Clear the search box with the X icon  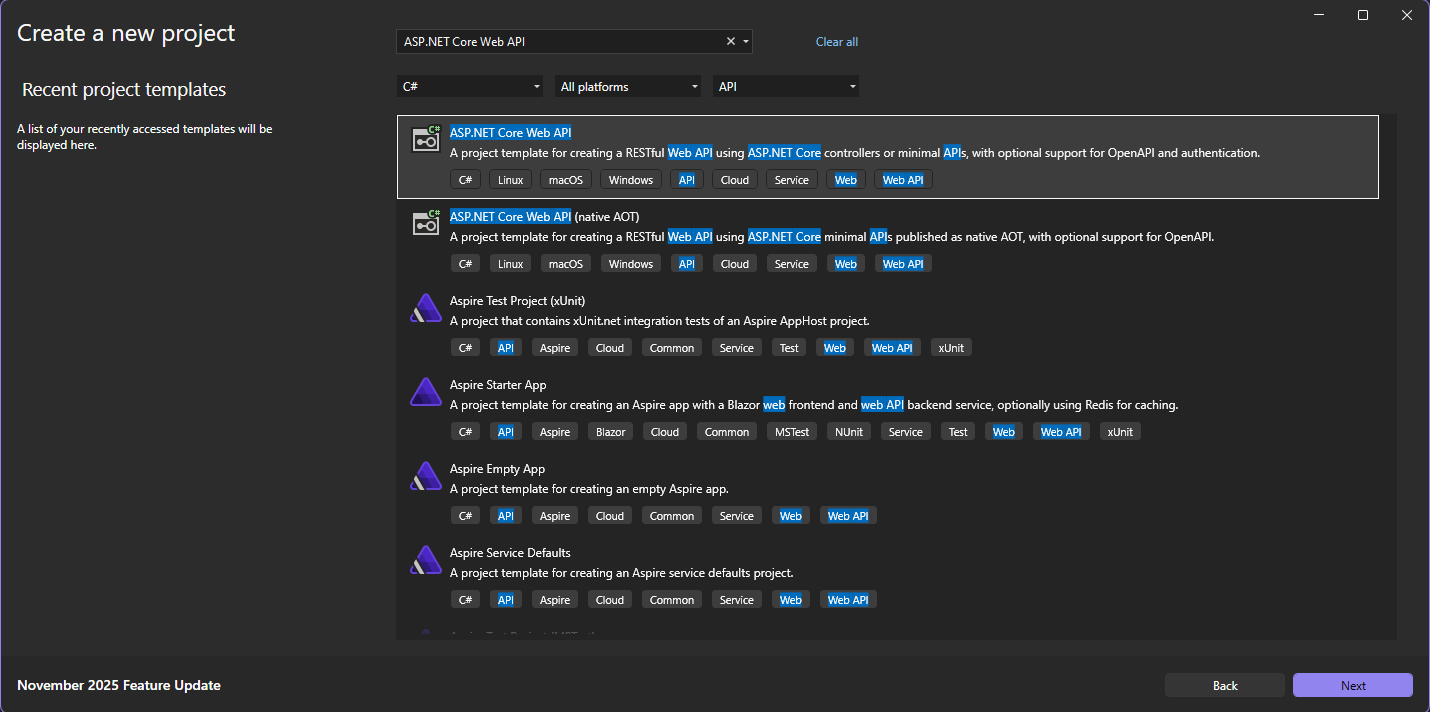(730, 41)
